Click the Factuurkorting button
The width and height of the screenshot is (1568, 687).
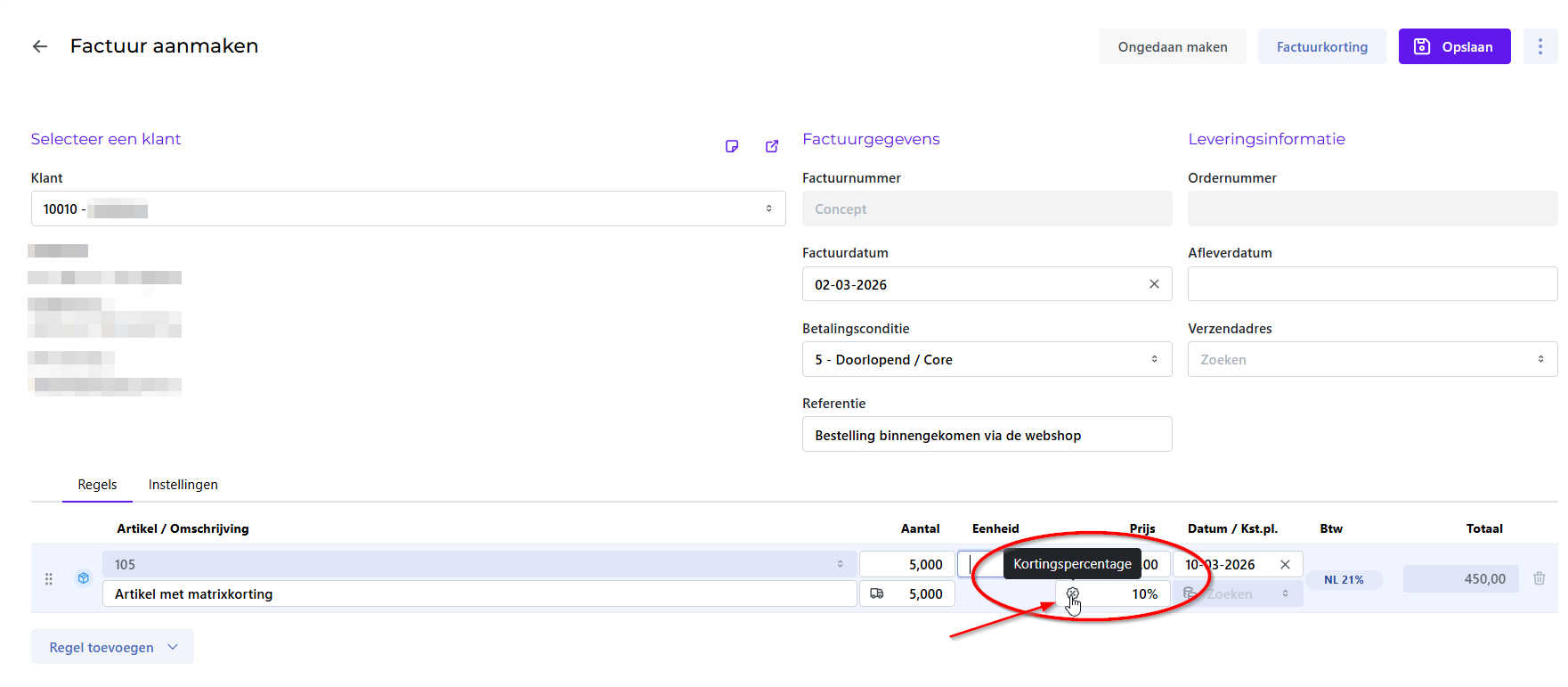point(1321,46)
